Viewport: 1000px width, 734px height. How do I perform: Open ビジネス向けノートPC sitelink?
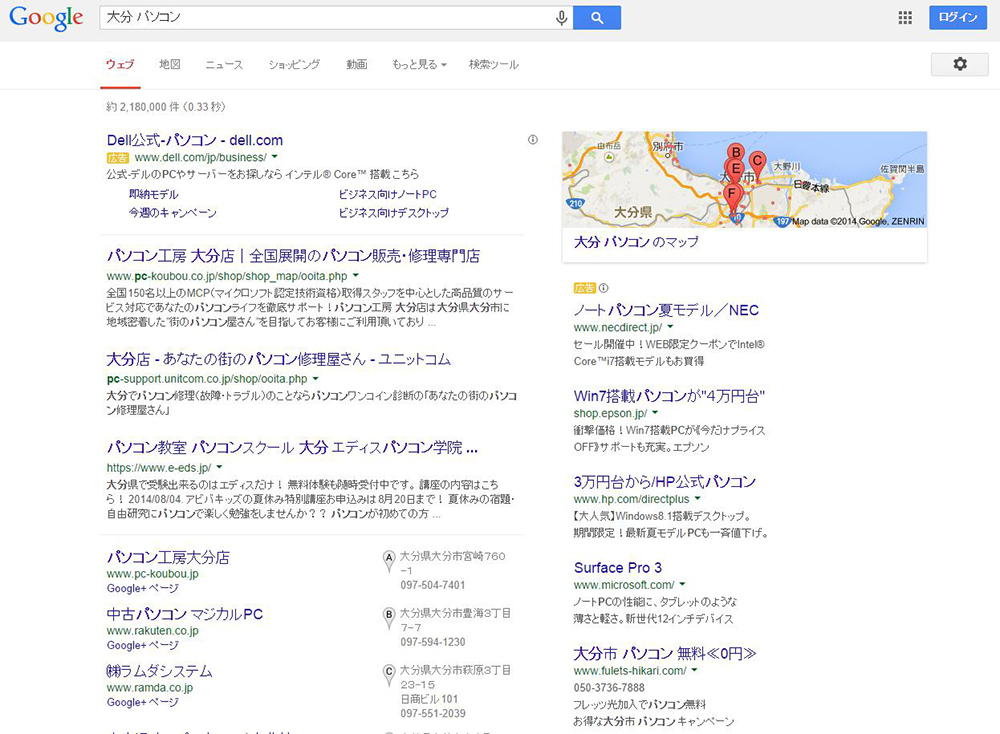click(387, 194)
